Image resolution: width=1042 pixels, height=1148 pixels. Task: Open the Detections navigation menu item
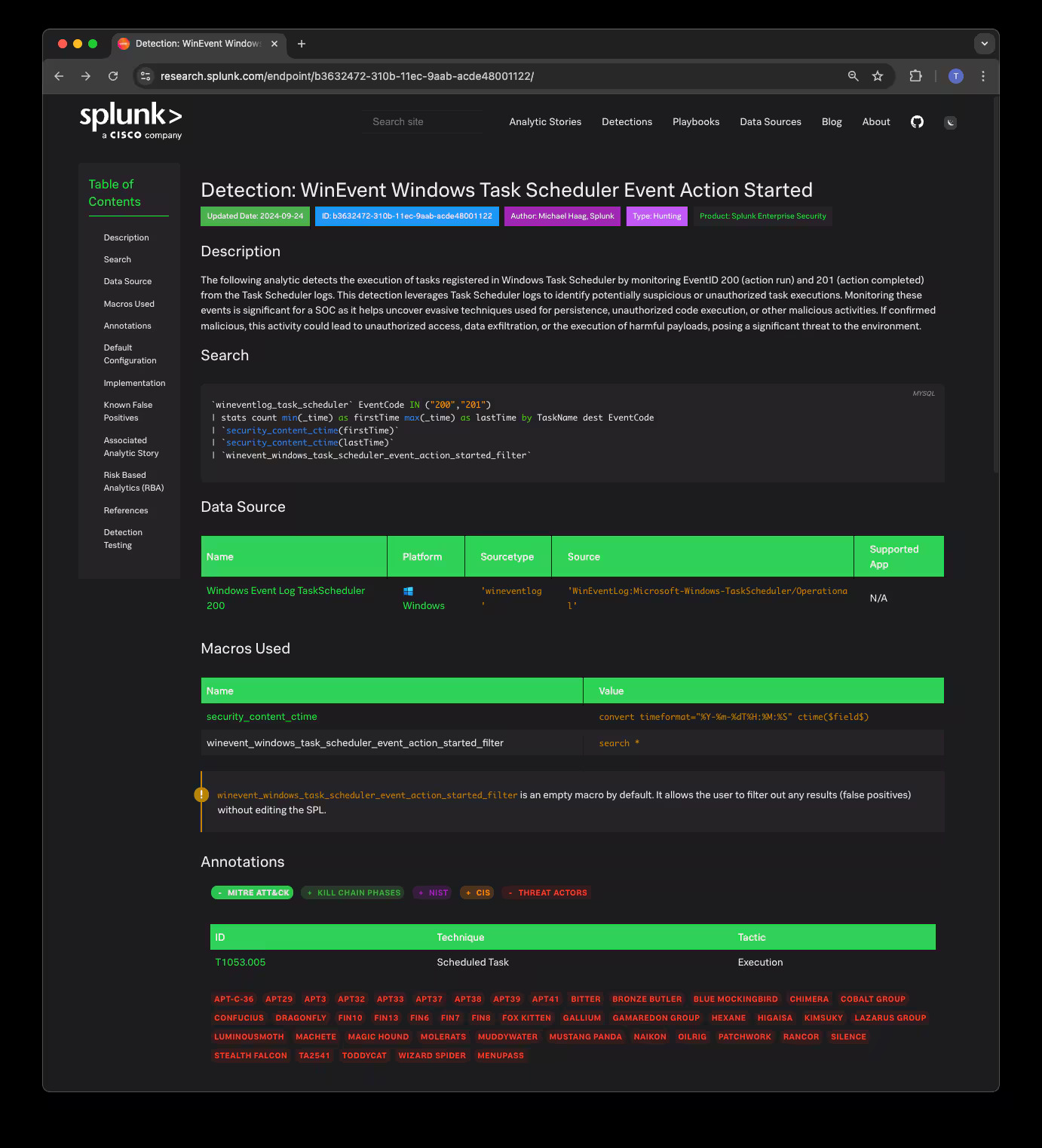pyautogui.click(x=627, y=122)
